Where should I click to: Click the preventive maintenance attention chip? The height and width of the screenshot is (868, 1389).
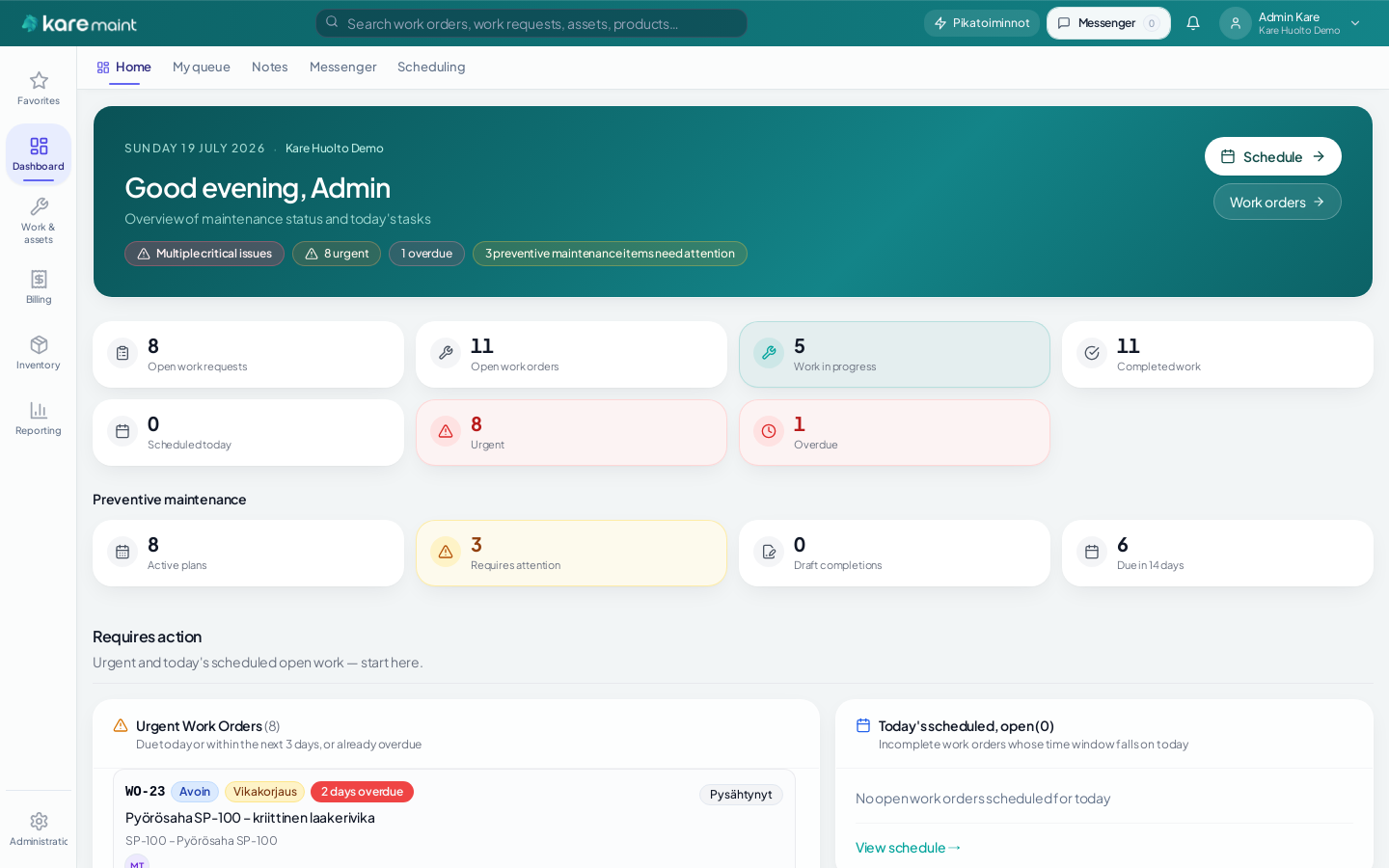610,254
